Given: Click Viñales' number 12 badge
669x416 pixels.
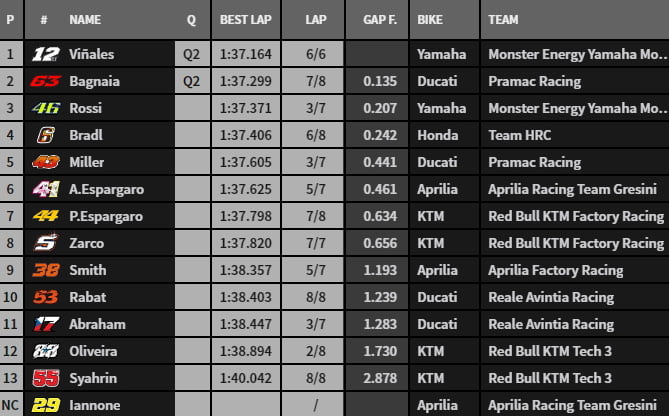Looking at the screenshot, I should click(x=45, y=54).
